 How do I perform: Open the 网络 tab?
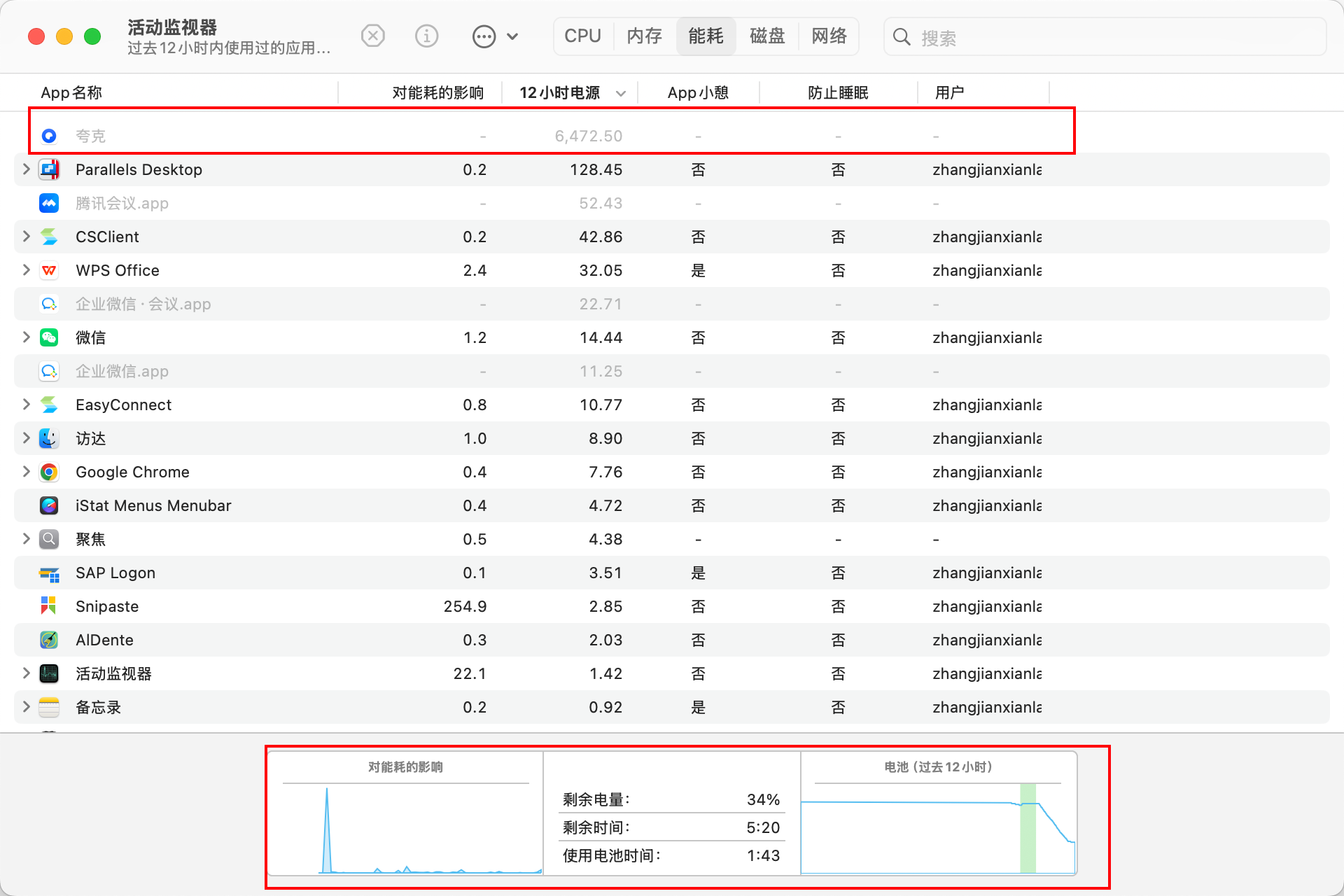tap(829, 36)
